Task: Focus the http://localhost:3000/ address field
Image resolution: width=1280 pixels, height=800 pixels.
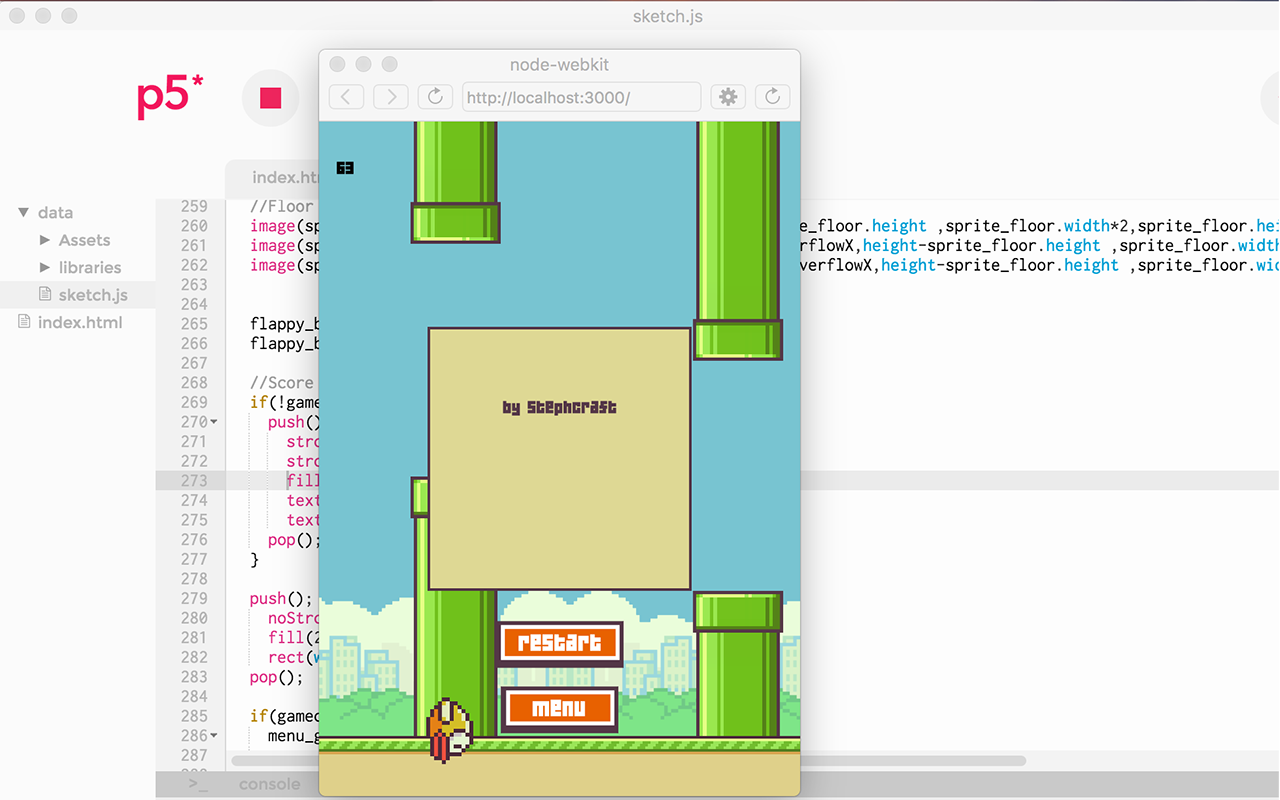Action: point(581,97)
